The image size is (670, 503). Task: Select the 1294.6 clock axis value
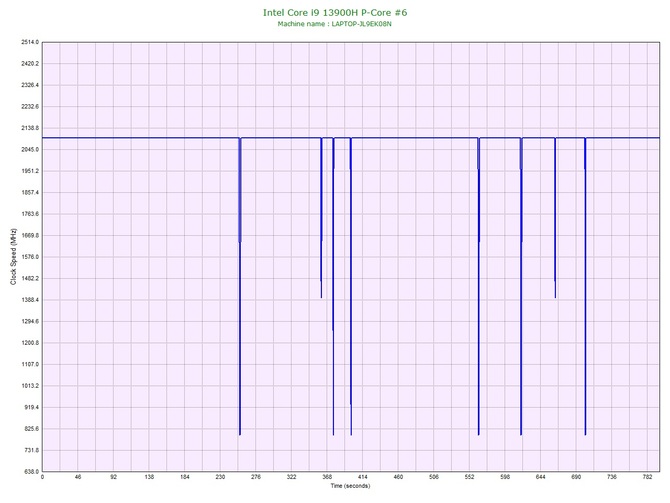click(30, 321)
